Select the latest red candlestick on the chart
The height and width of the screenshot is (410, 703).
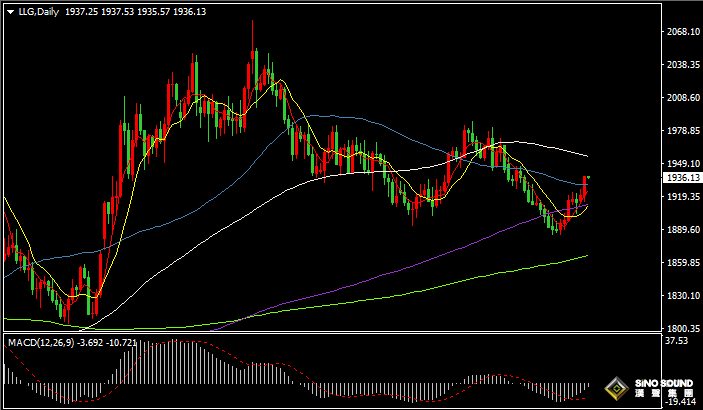585,184
